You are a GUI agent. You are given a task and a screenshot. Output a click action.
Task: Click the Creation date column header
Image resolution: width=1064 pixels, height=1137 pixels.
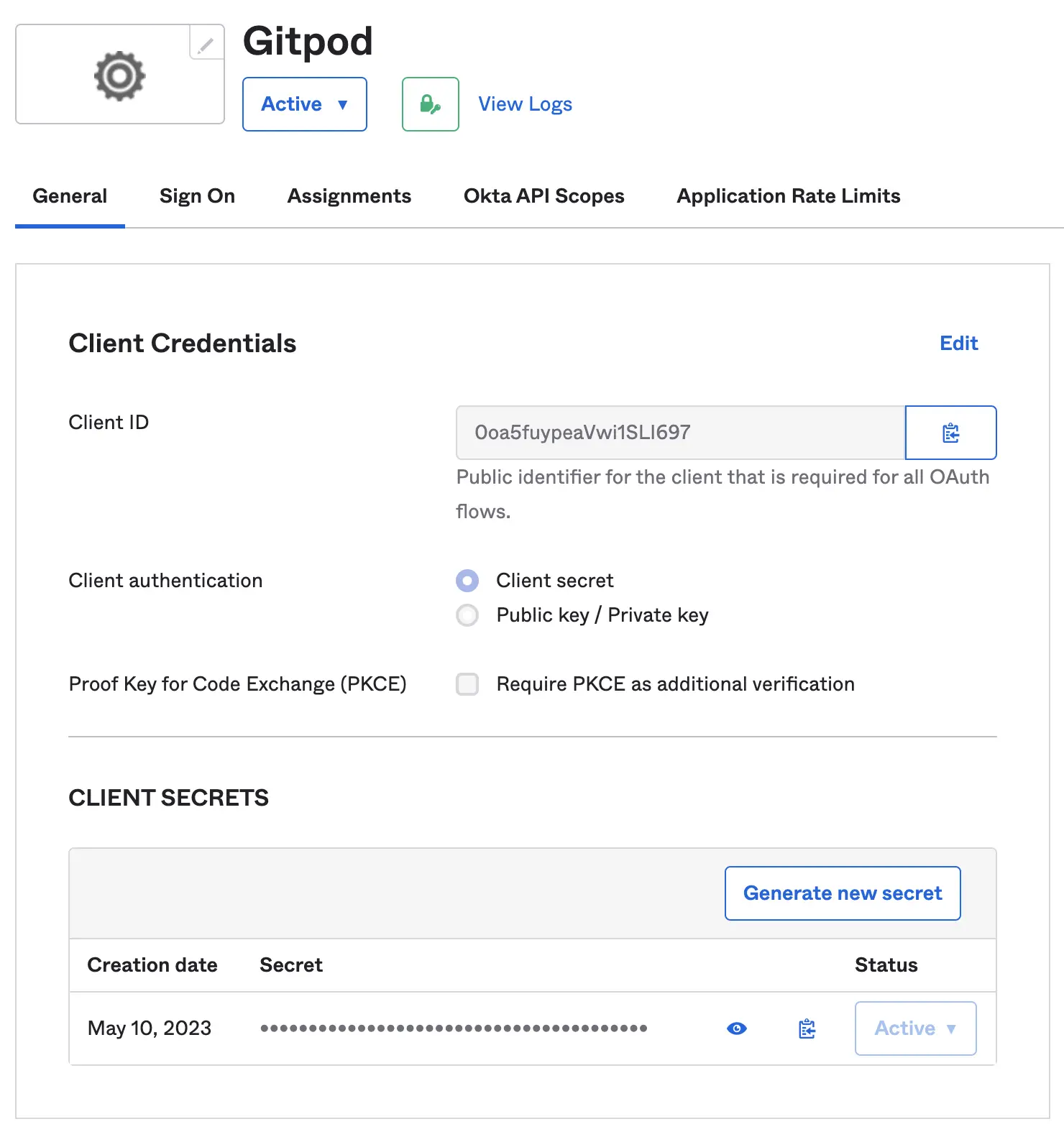click(x=152, y=965)
